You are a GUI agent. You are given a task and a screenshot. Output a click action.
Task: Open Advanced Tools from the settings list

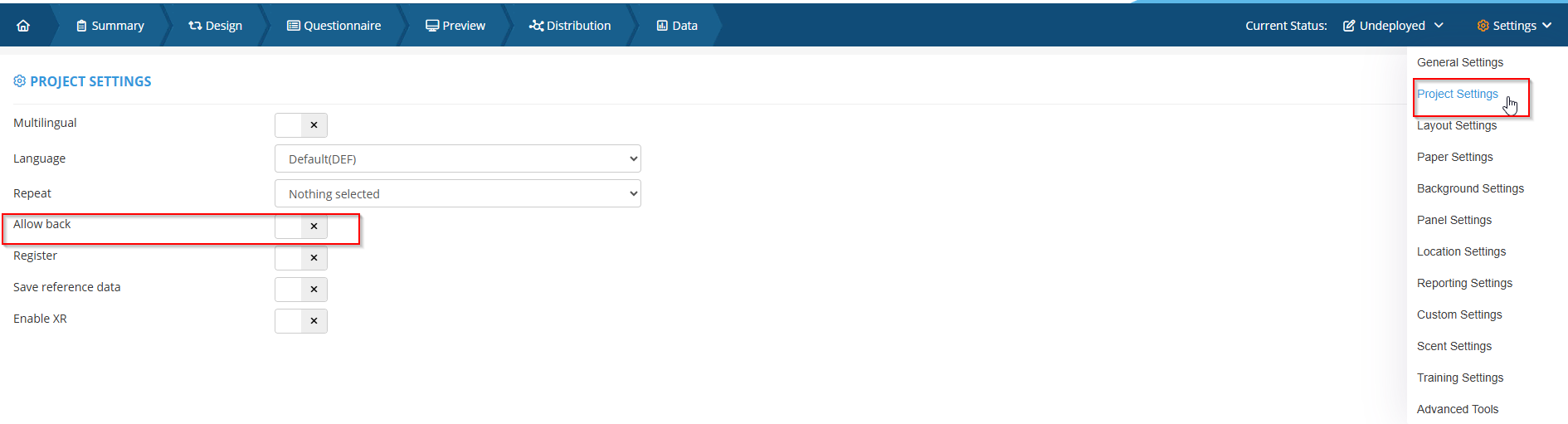[x=1457, y=409]
